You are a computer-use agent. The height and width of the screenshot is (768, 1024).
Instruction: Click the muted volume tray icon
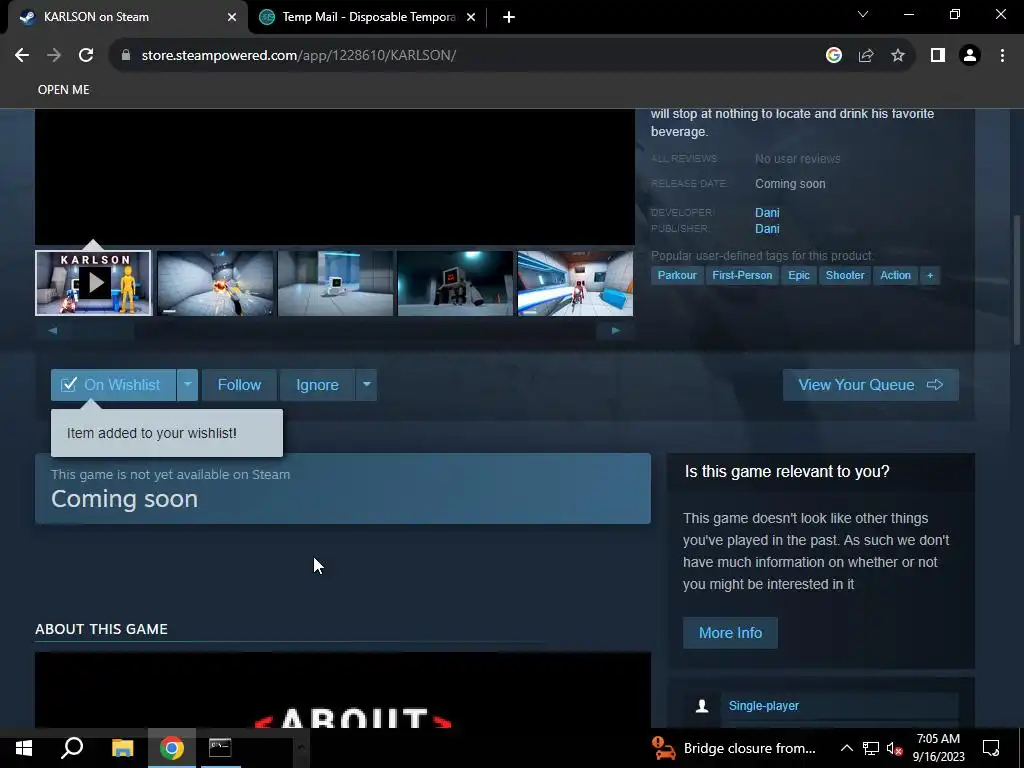pos(895,748)
